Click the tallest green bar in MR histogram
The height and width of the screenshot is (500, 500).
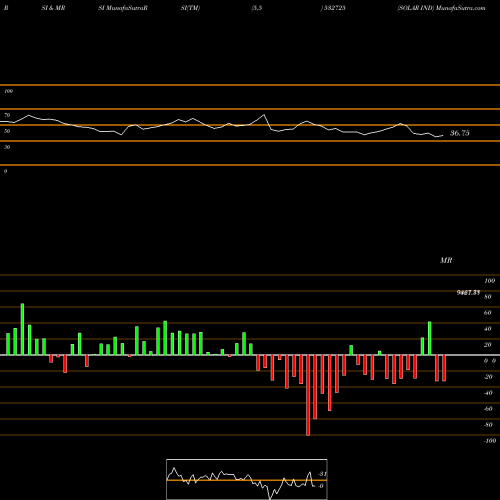tap(22, 329)
